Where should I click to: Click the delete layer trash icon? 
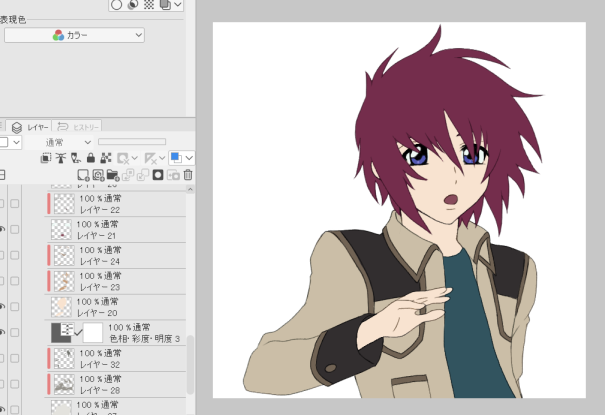pos(187,175)
